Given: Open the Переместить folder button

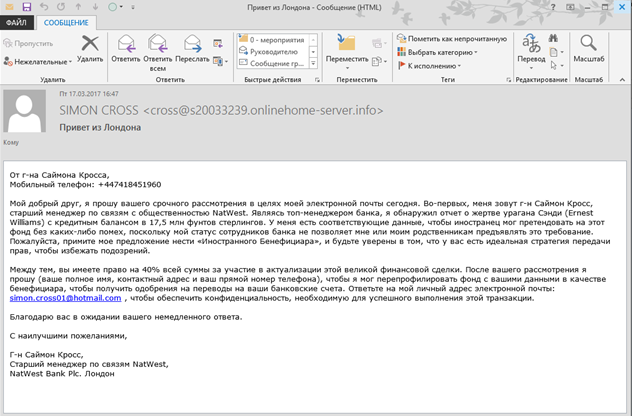Looking at the screenshot, I should click(x=347, y=52).
